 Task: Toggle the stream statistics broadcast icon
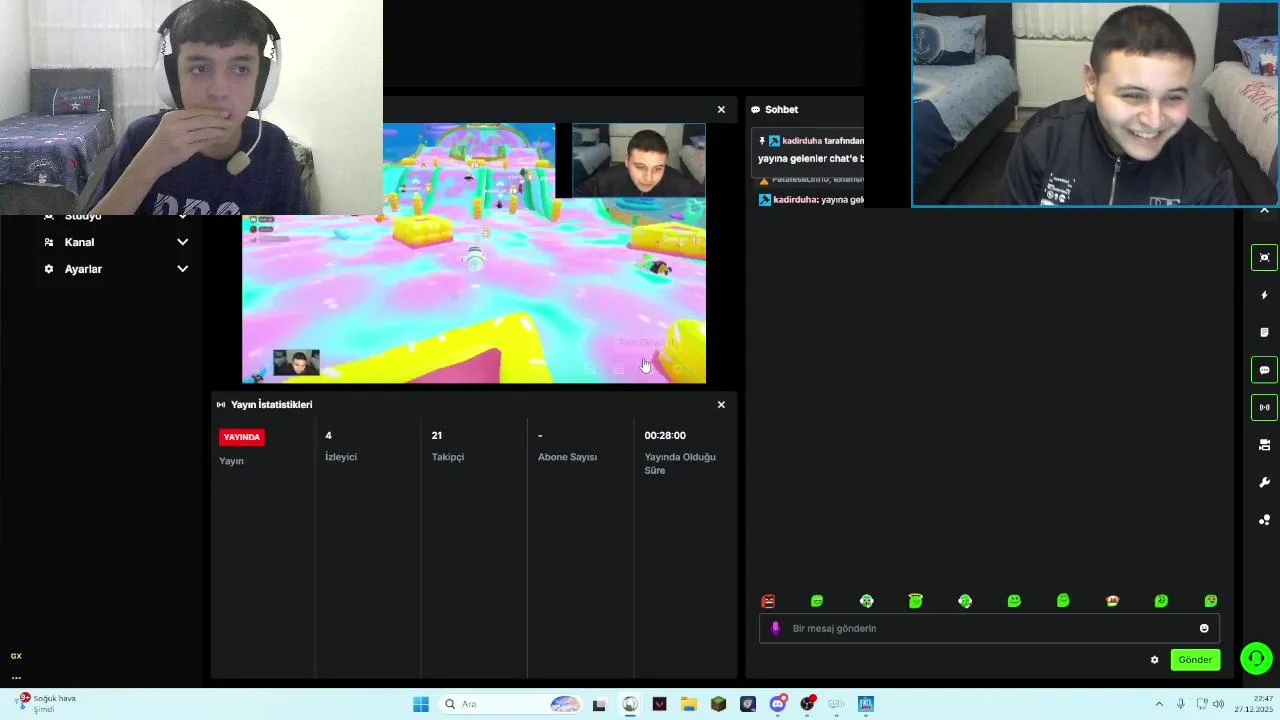pyautogui.click(x=1264, y=407)
